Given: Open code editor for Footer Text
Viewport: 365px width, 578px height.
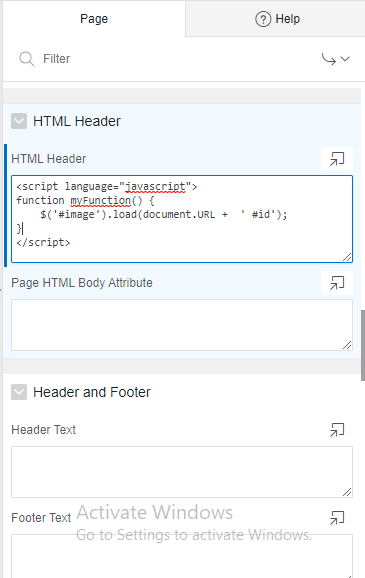Looking at the screenshot, I should click(x=337, y=518).
